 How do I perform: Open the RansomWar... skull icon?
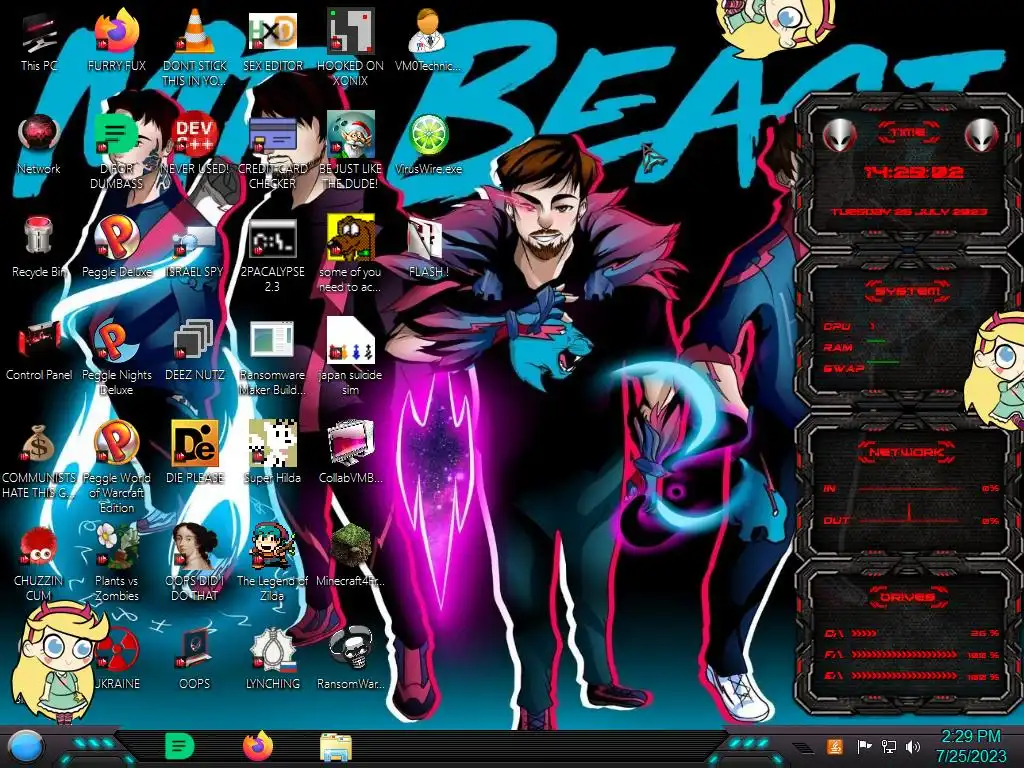click(350, 660)
